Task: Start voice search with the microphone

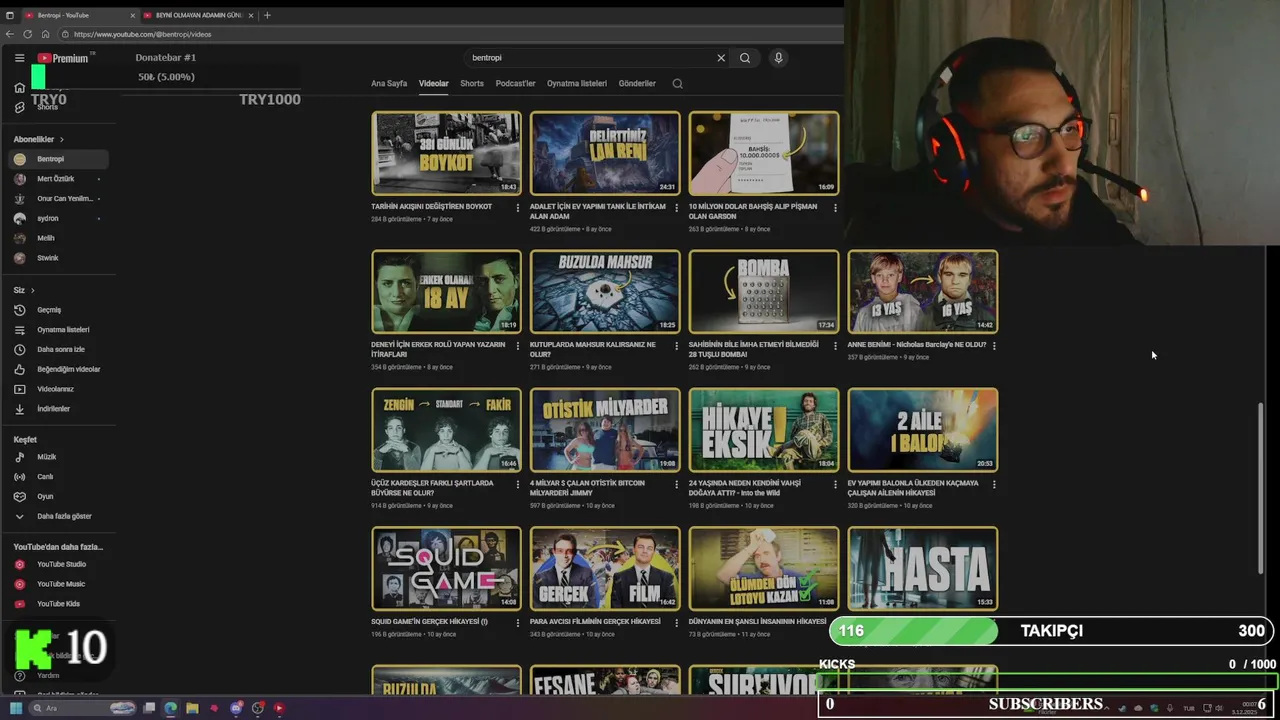Action: point(778,58)
